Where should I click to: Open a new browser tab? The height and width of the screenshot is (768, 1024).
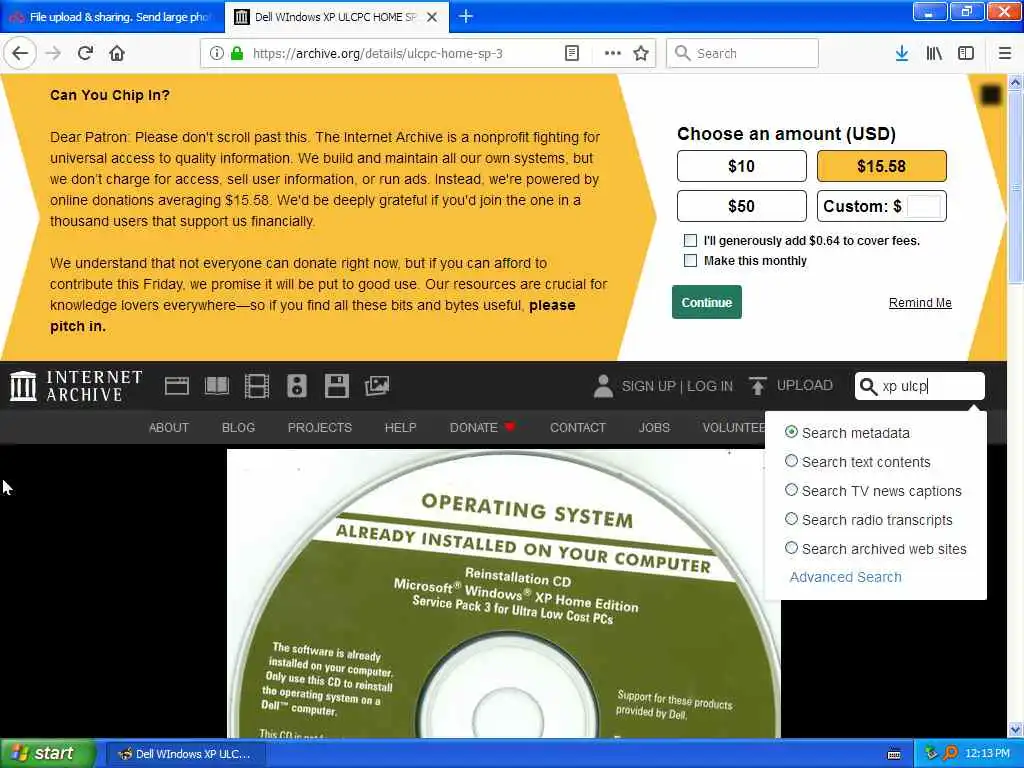coord(465,16)
